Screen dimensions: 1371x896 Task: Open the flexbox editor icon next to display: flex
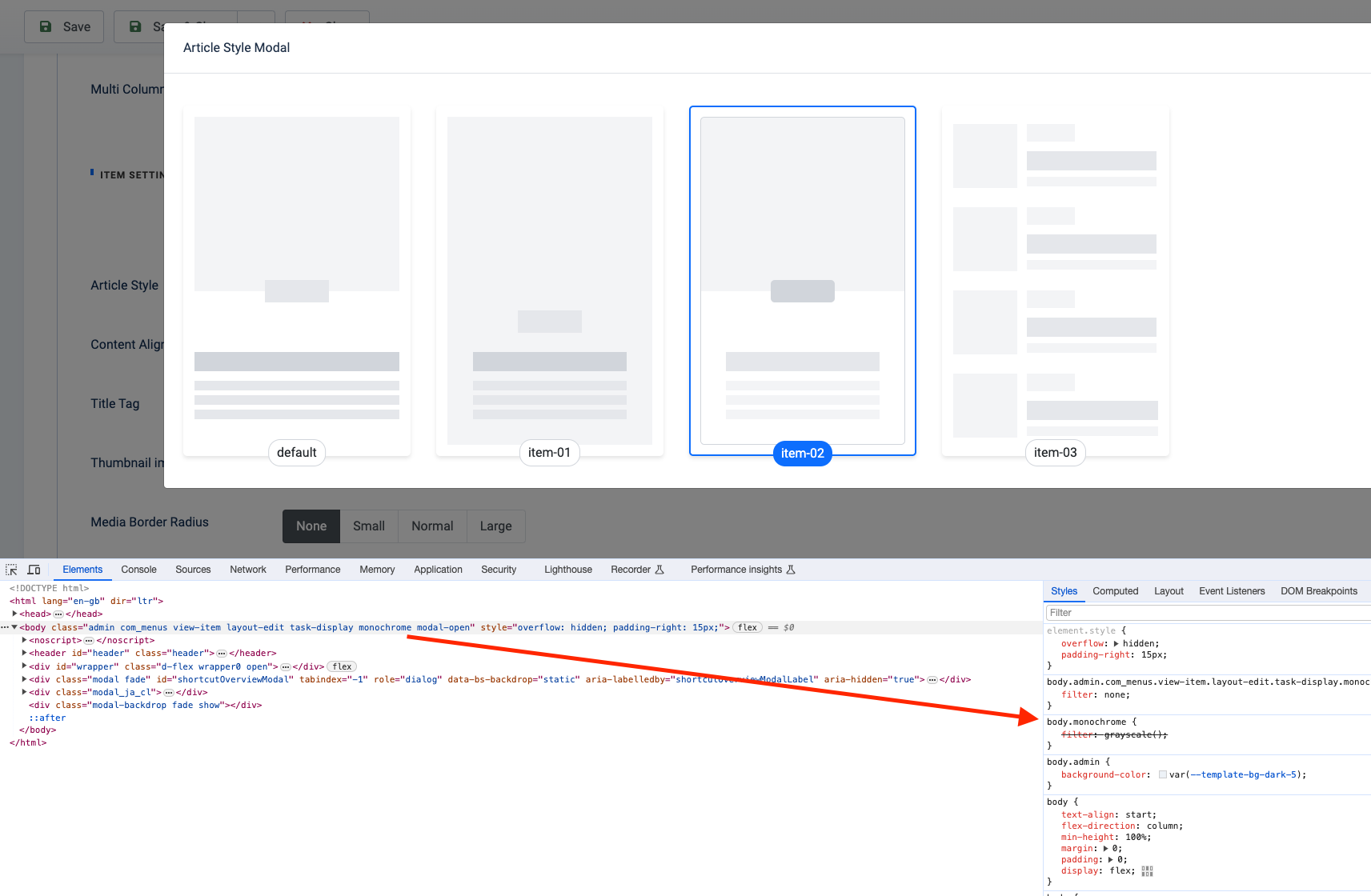click(x=1147, y=871)
